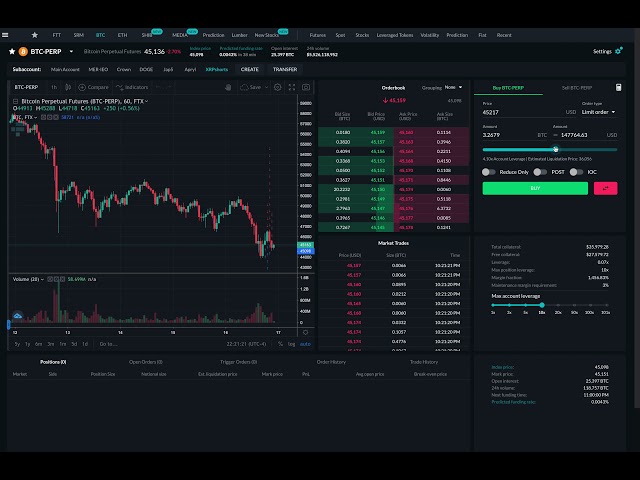
Task: Unfavorite BTC-PERP using the star beside its name
Action: pyautogui.click(x=12, y=51)
